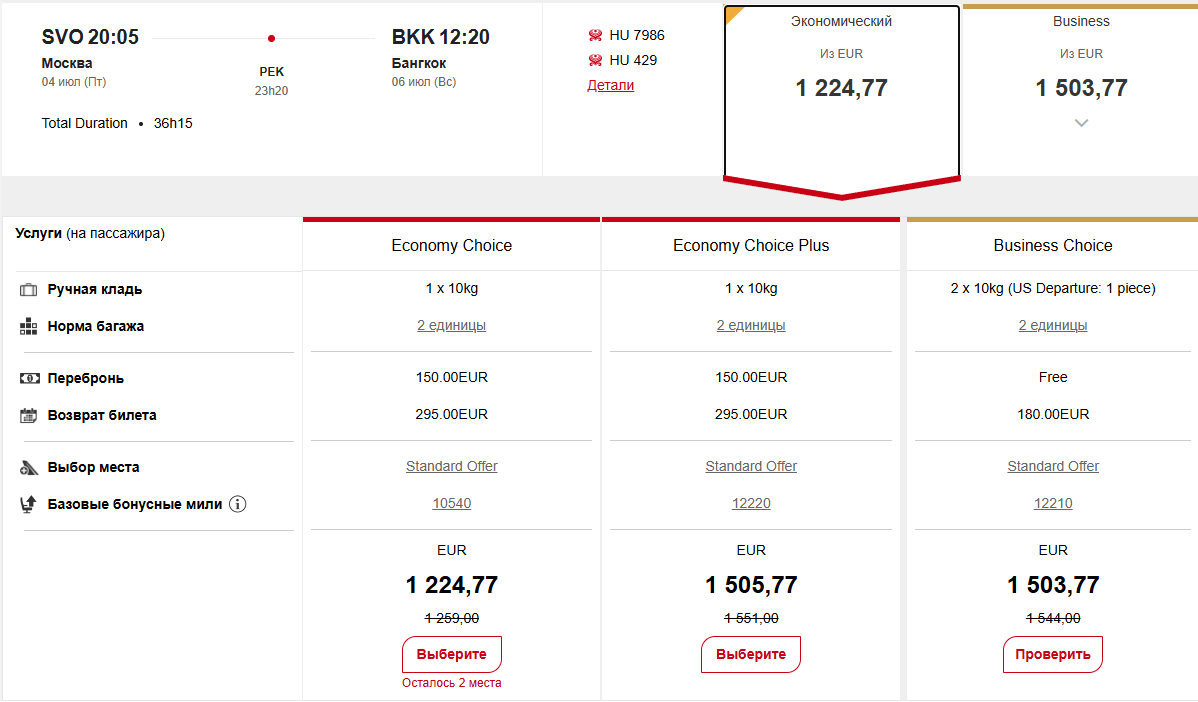Screen dimensions: 1198x702
Task: Click 12210 bonus miles link
Action: tap(1053, 503)
